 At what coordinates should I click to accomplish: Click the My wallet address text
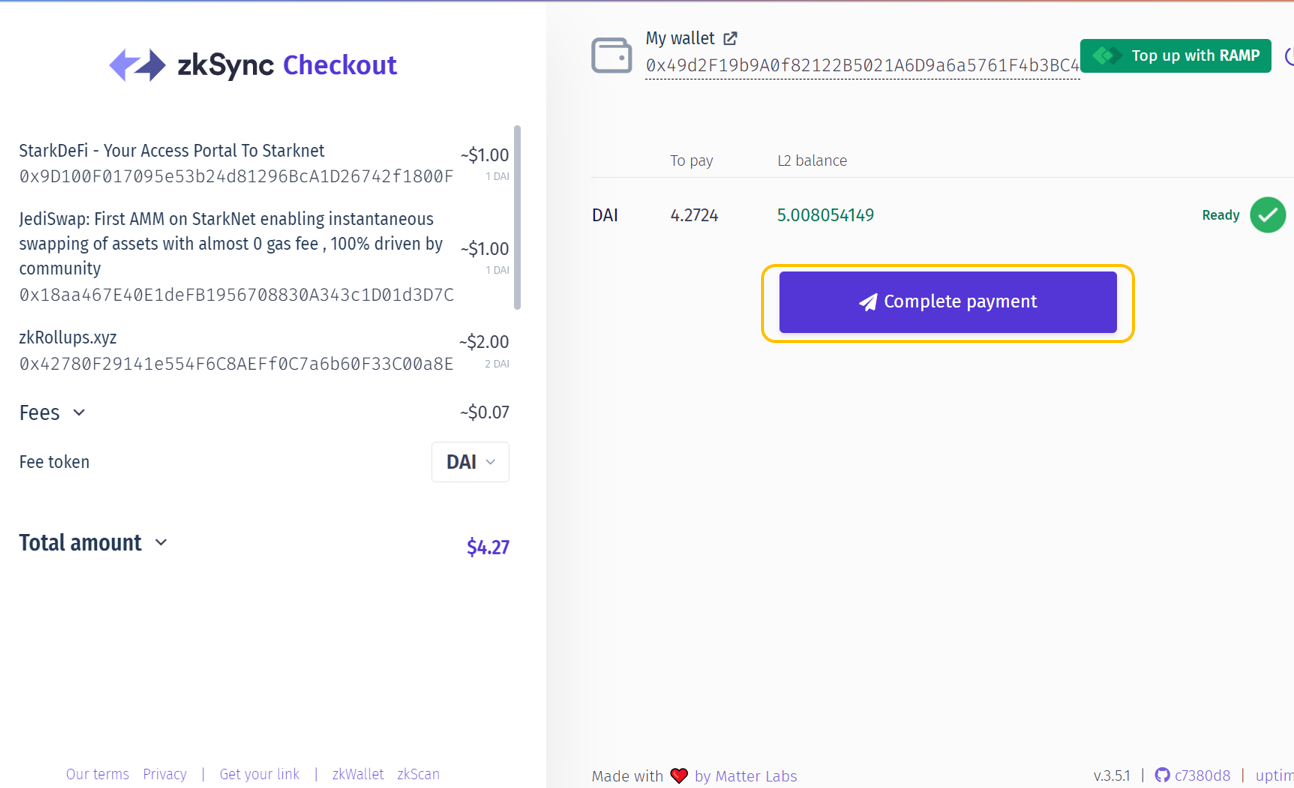point(862,66)
